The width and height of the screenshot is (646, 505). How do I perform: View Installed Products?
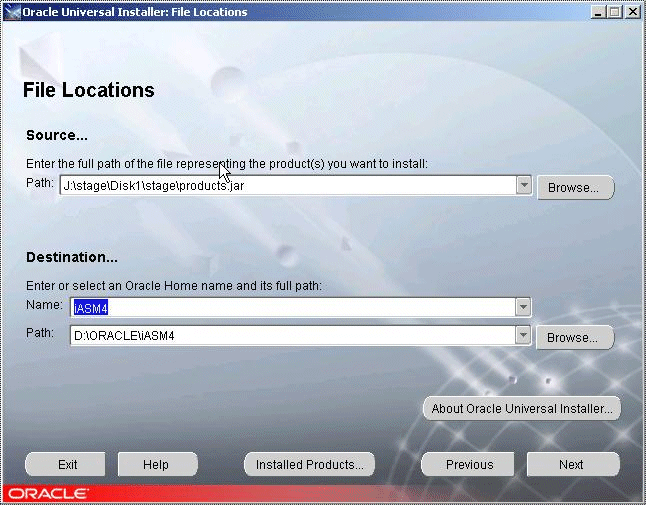[x=309, y=464]
